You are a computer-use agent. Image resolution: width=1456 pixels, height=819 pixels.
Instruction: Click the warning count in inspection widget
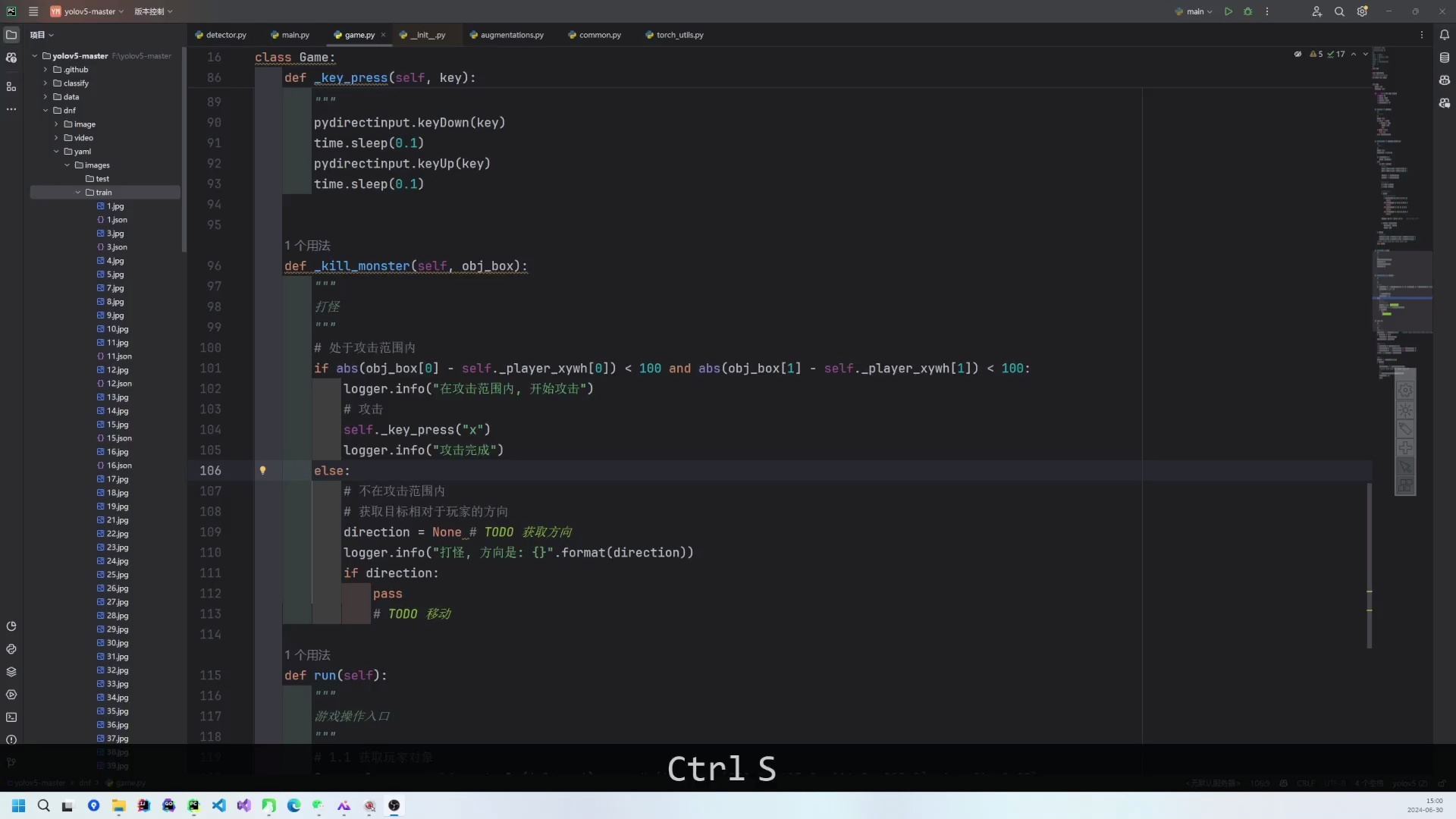pyautogui.click(x=1317, y=54)
